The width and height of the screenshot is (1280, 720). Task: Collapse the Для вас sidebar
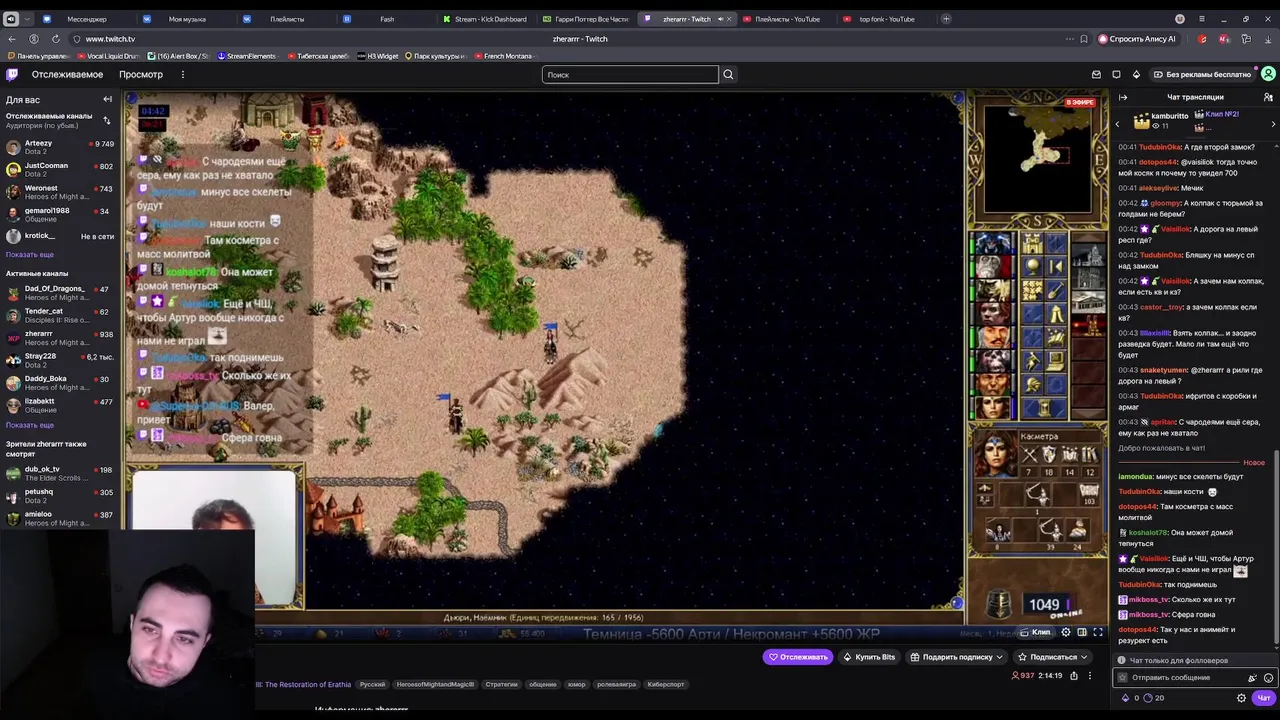[107, 99]
